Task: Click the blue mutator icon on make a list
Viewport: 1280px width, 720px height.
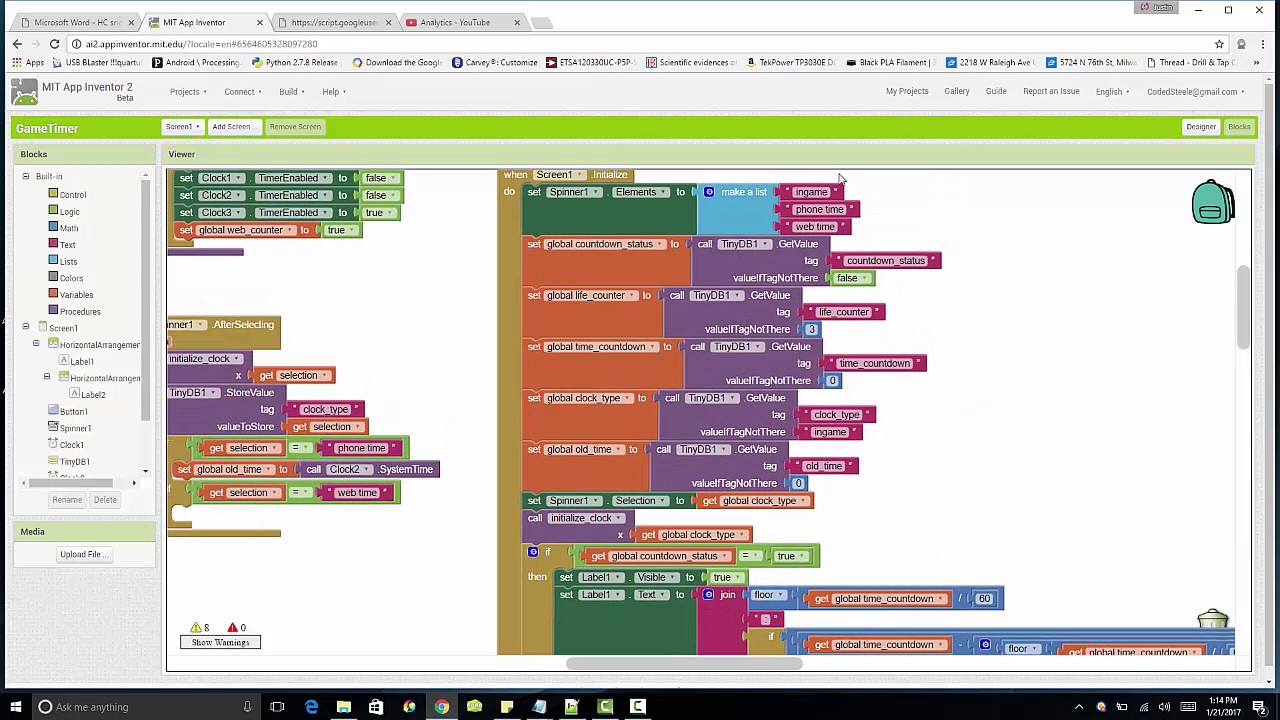Action: 709,192
